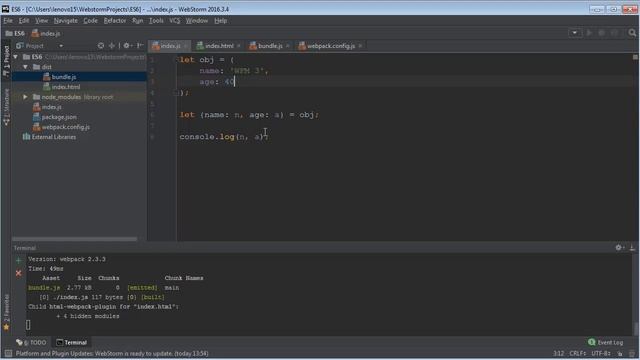Click tool window quick access icon in status bar
This screenshot has width=640, height=360.
click(8, 353)
